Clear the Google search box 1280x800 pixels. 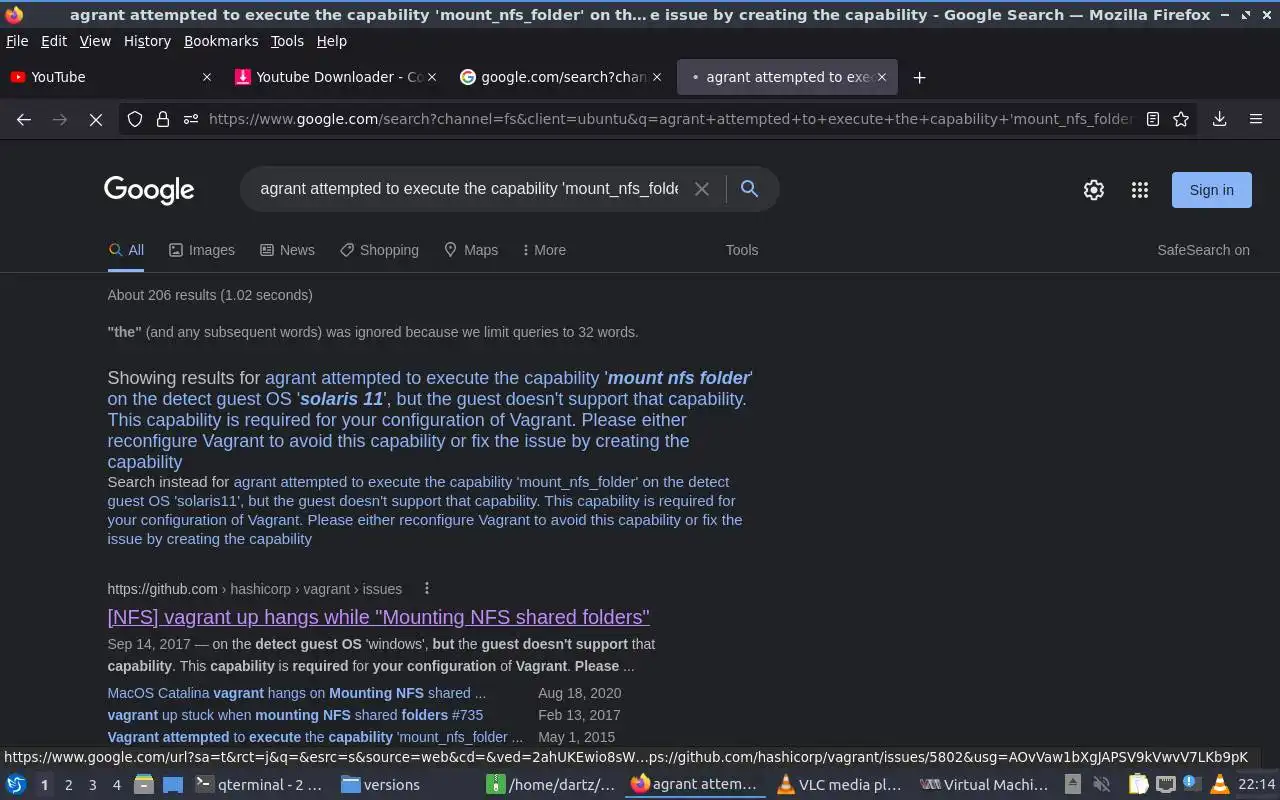(702, 189)
